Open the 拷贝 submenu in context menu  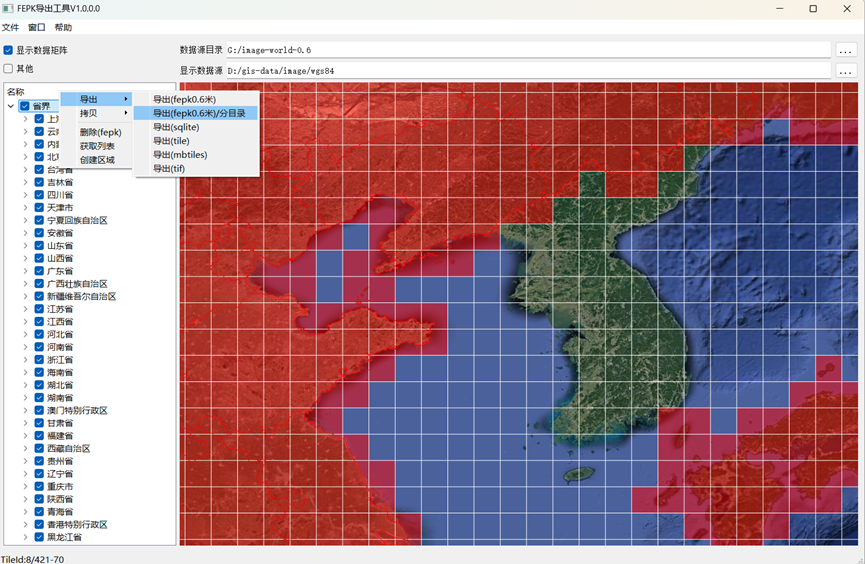click(x=96, y=113)
